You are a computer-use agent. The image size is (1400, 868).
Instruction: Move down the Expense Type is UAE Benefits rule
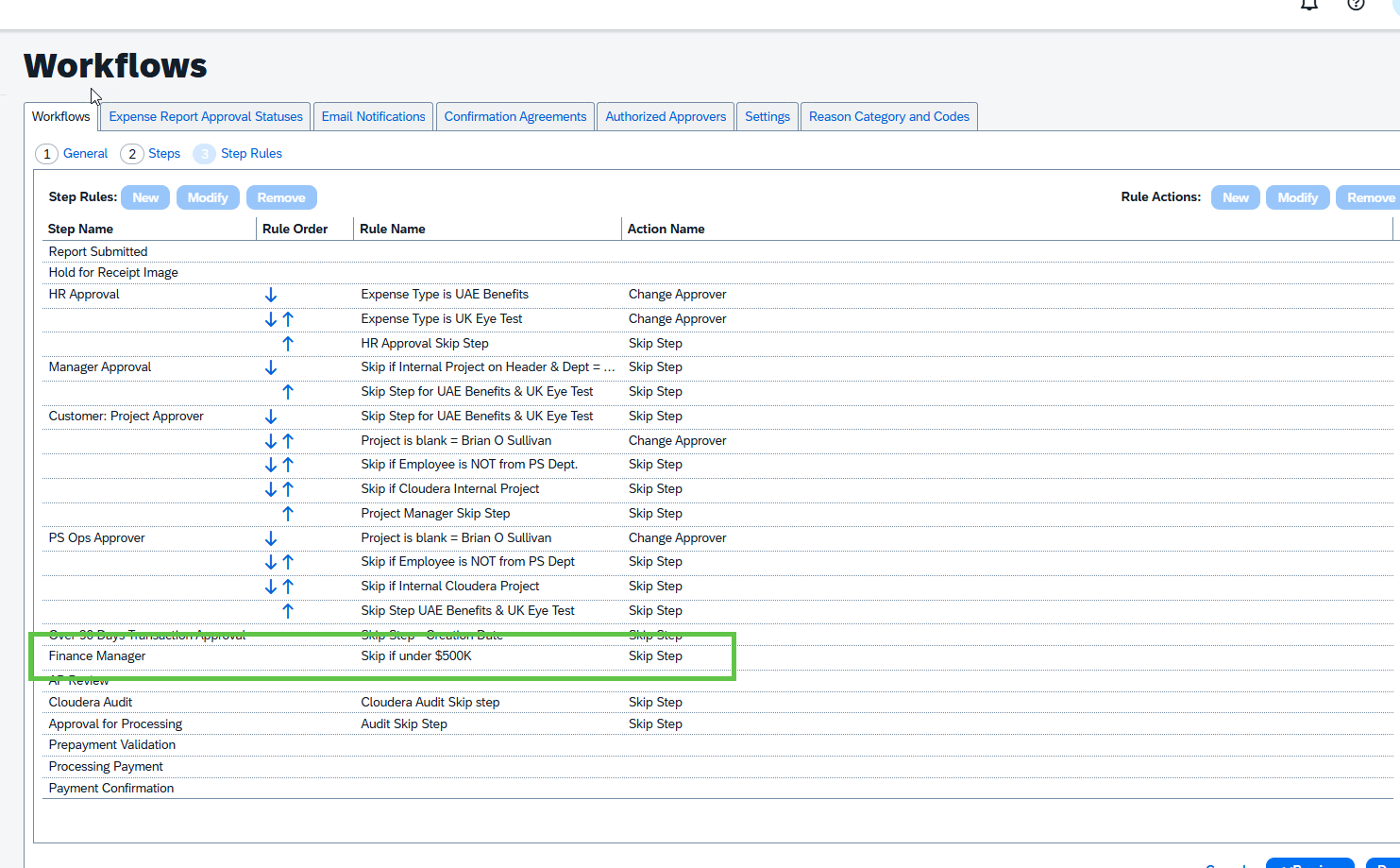(x=271, y=296)
